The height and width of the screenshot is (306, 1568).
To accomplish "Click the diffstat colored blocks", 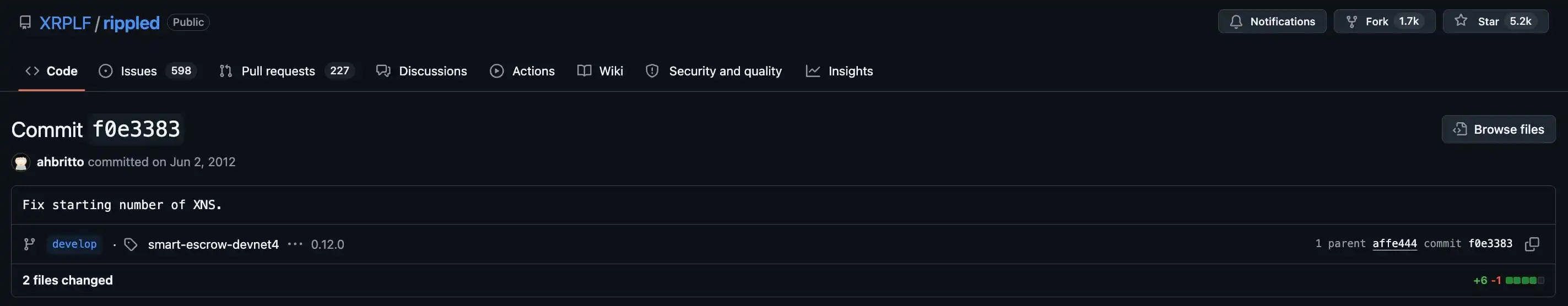I will click(x=1524, y=281).
